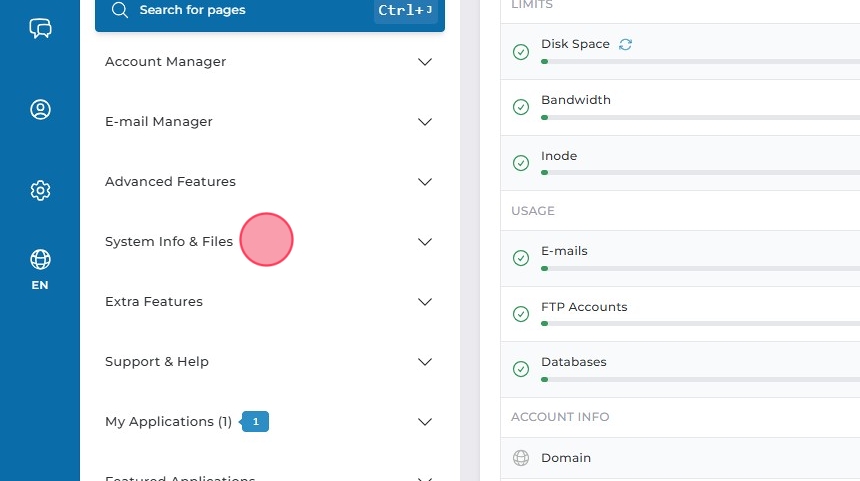Click the Databases usage row
The width and height of the screenshot is (860, 481).
pyautogui.click(x=680, y=368)
